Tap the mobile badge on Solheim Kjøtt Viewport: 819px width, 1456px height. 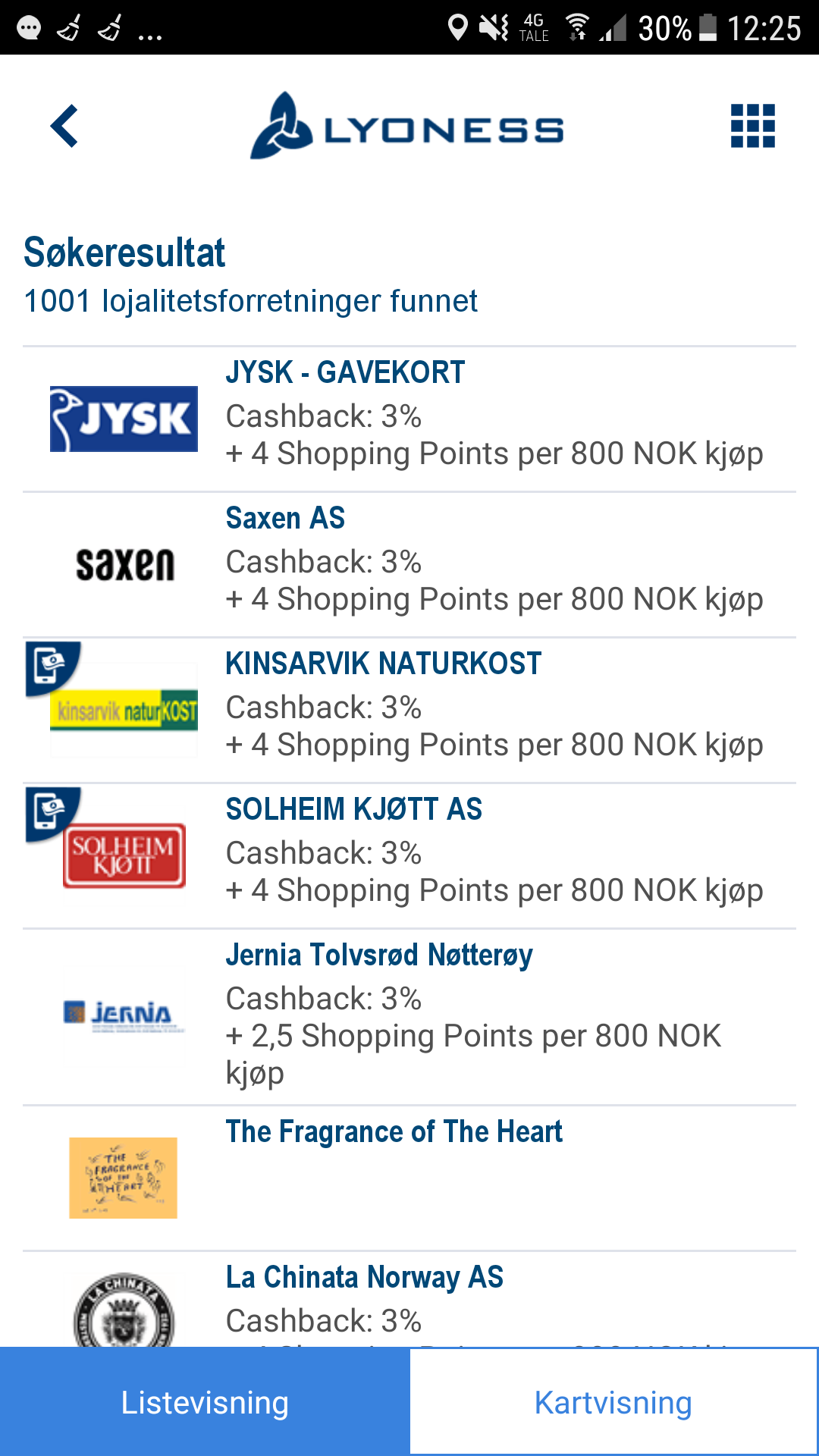pos(52,814)
